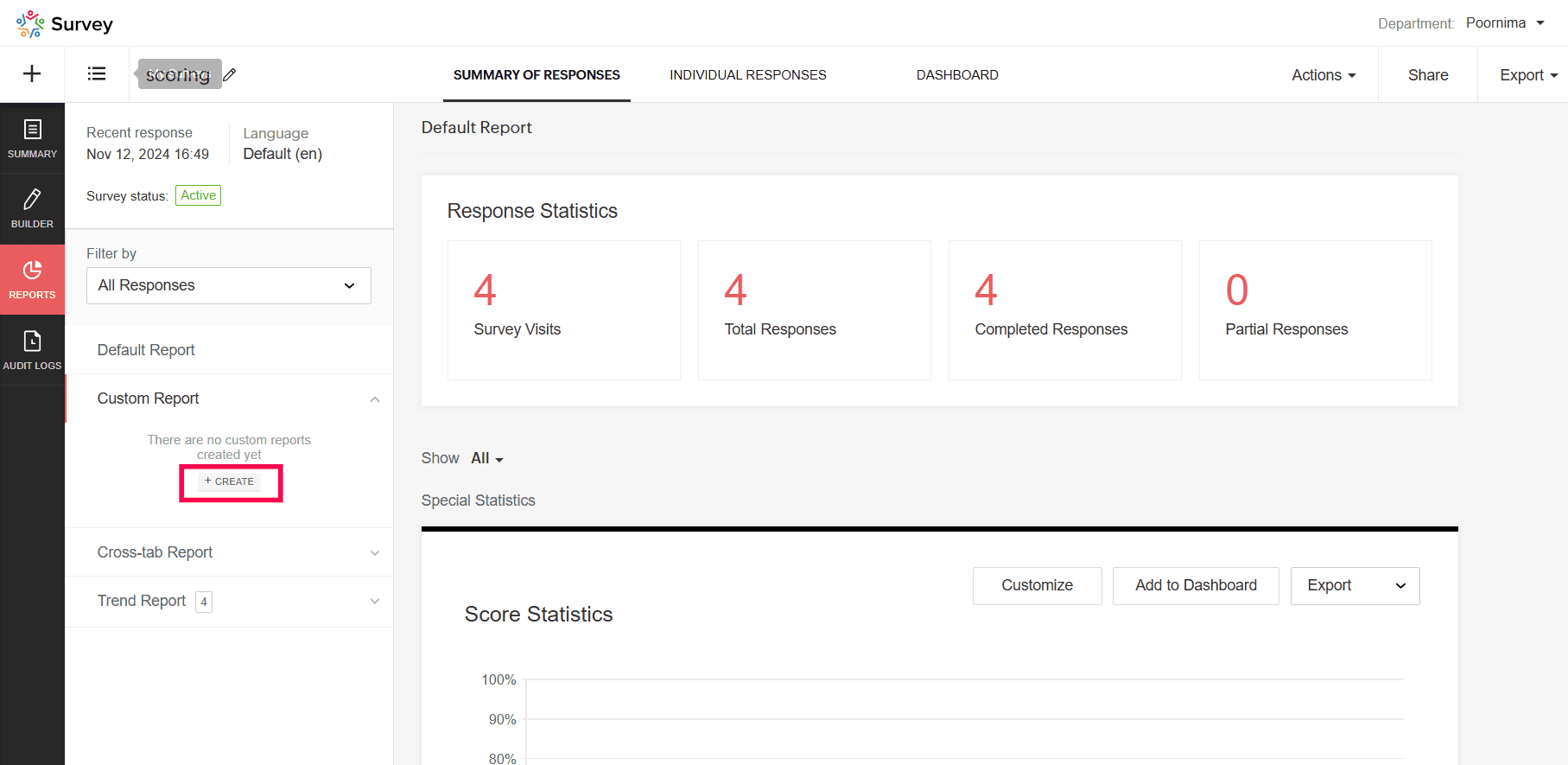1568x765 pixels.
Task: Click the scoring survey title
Action: (x=180, y=74)
